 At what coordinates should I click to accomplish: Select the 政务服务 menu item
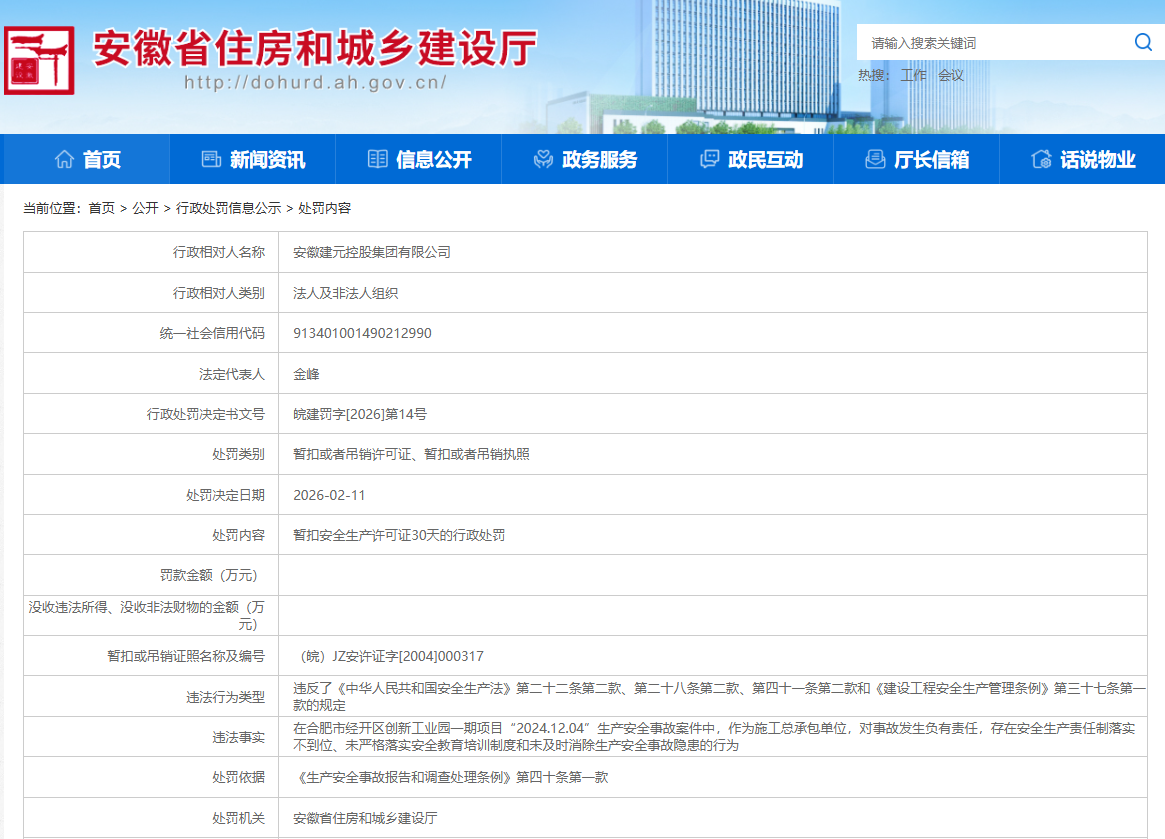[x=599, y=160]
